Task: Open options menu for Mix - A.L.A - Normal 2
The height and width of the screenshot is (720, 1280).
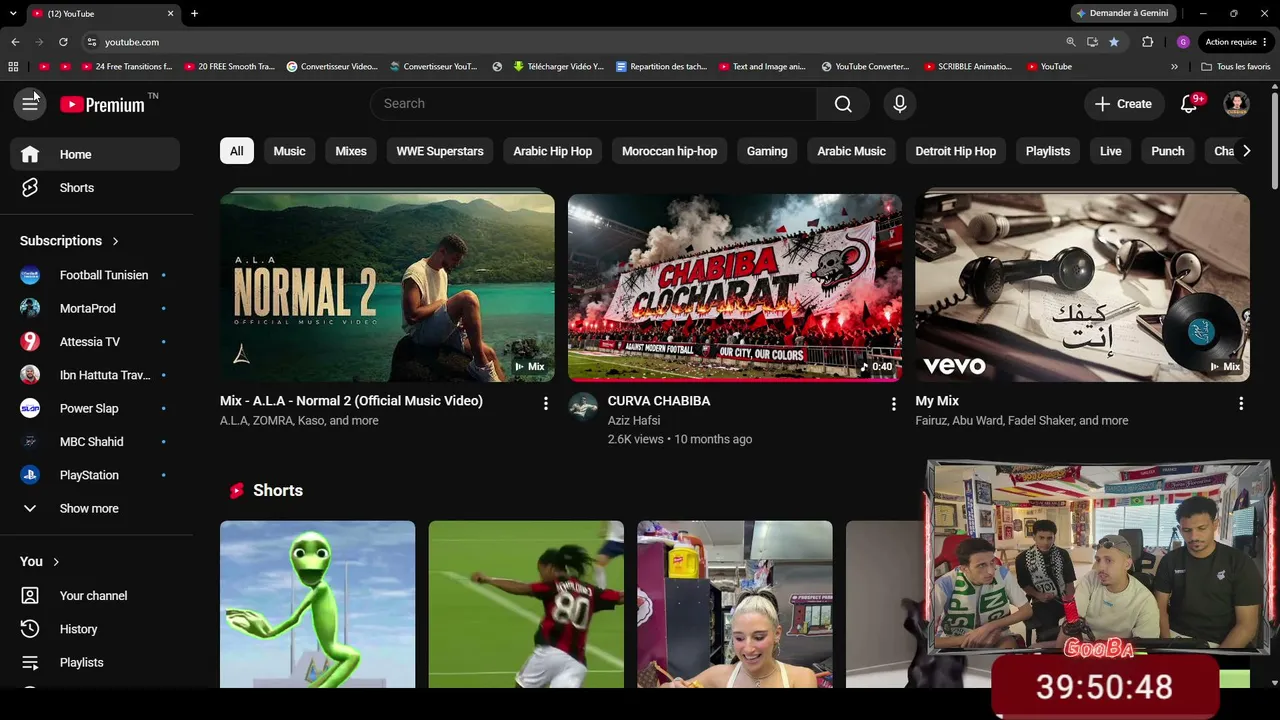Action: point(545,403)
